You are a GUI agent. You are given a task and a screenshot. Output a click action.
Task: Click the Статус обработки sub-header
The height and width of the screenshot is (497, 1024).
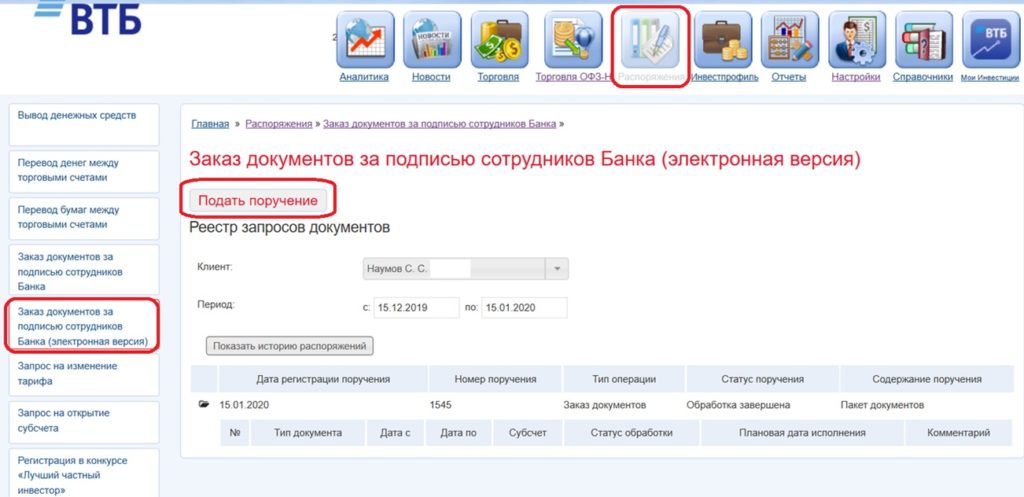[632, 432]
